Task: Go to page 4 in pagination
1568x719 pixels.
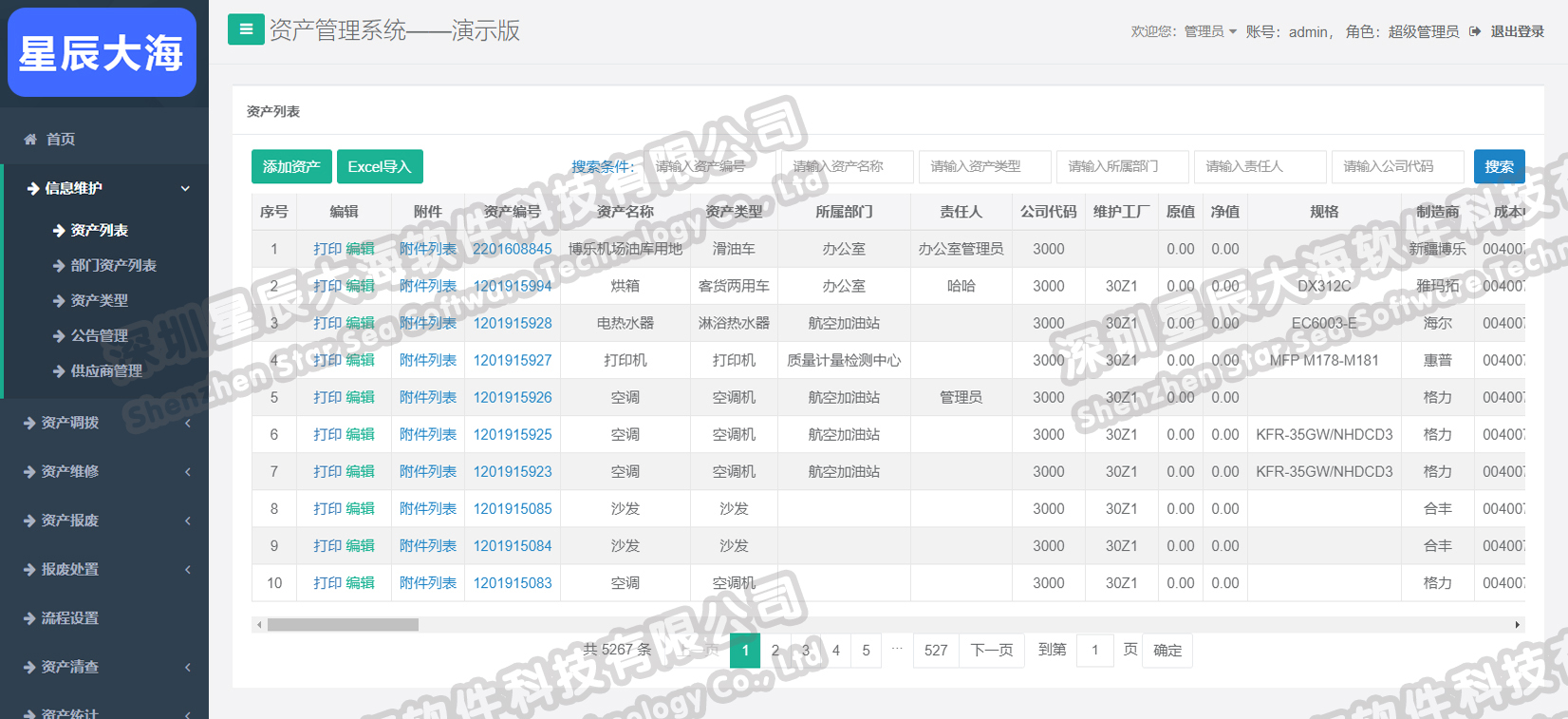Action: 835,650
